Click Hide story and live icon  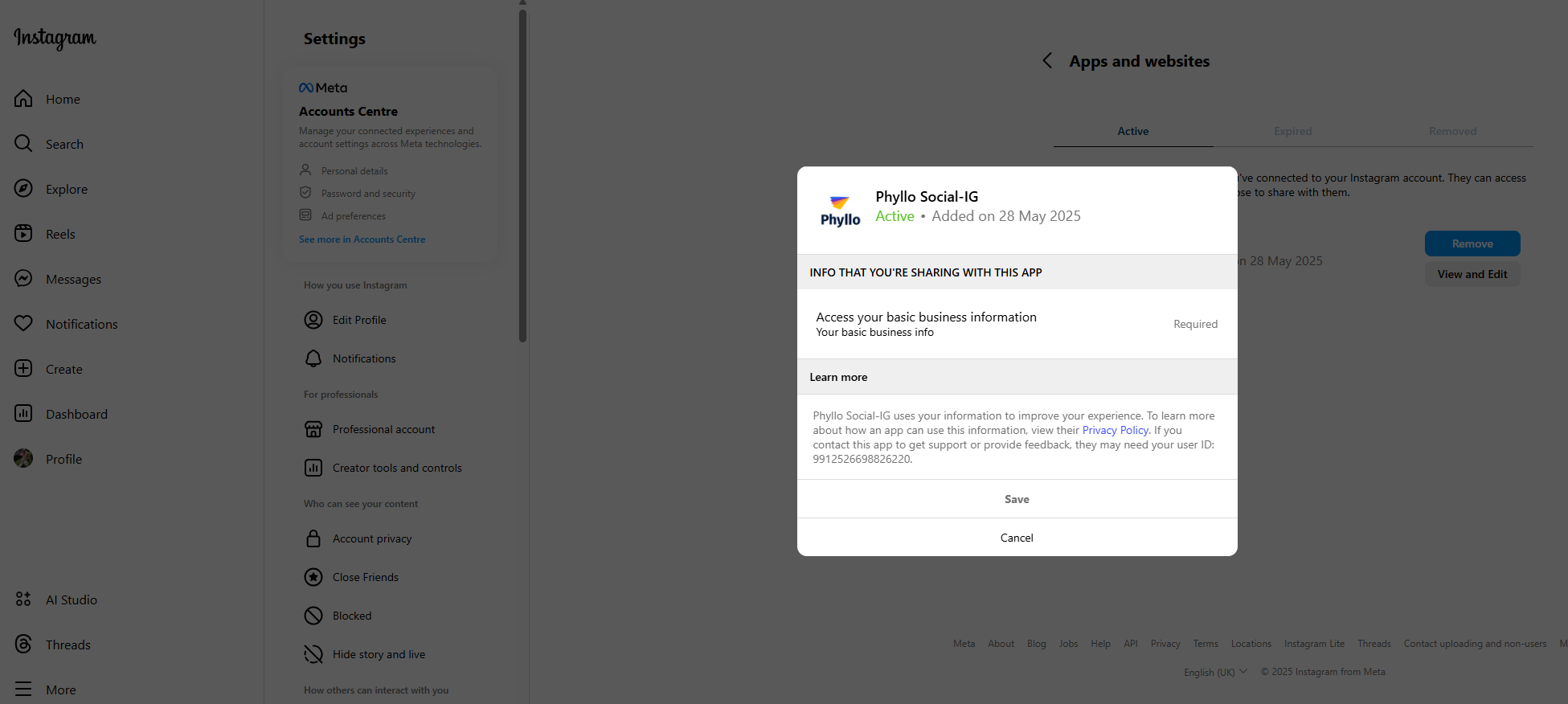[313, 654]
